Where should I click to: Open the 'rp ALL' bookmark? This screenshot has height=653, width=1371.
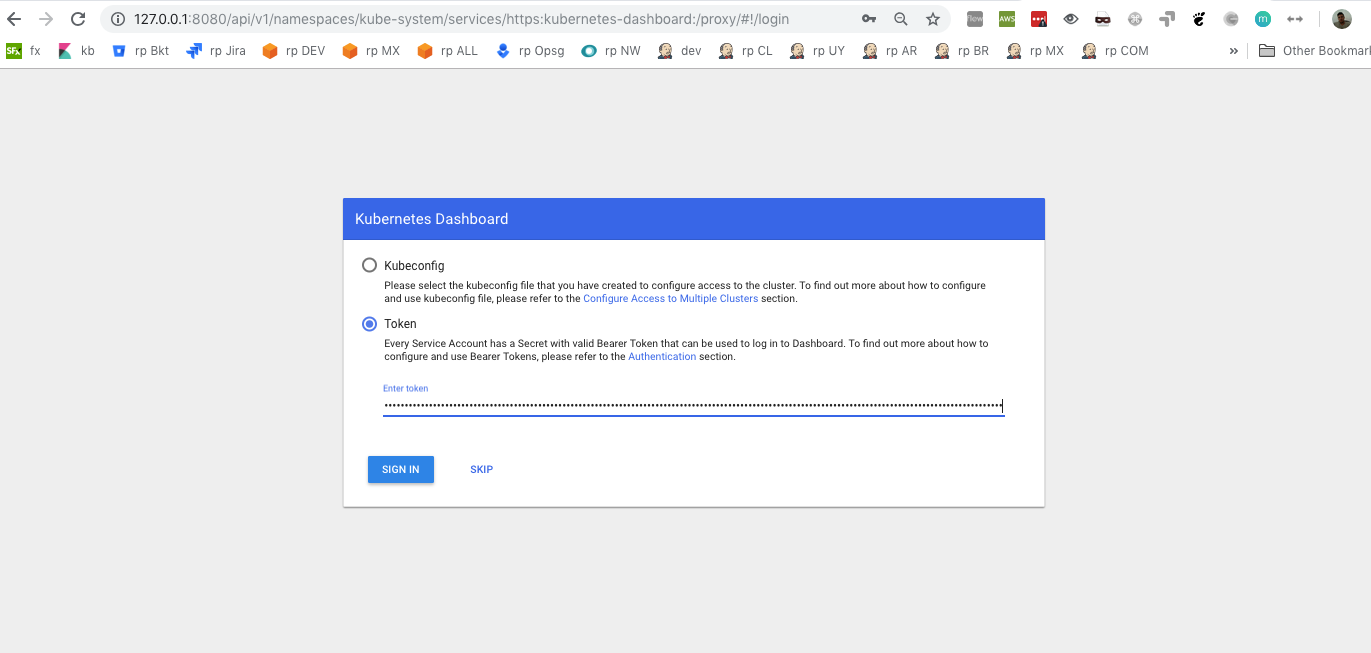[x=447, y=51]
